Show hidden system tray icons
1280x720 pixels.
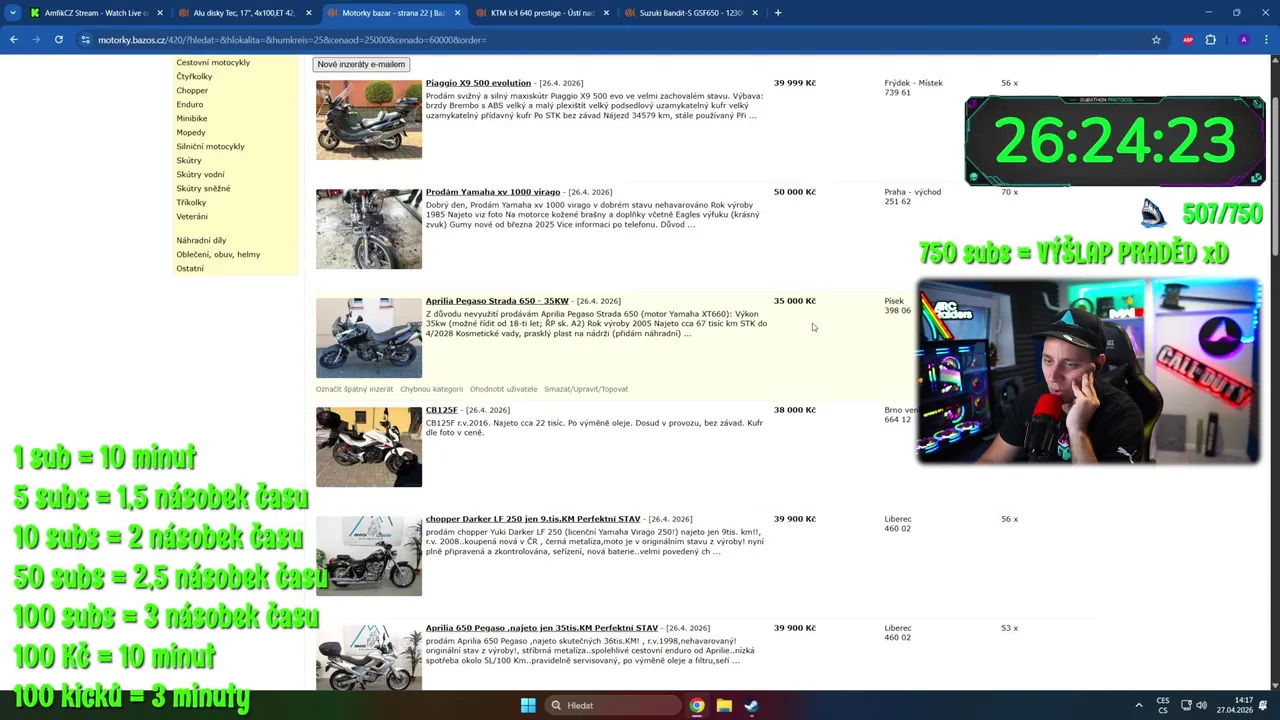pos(1138,705)
